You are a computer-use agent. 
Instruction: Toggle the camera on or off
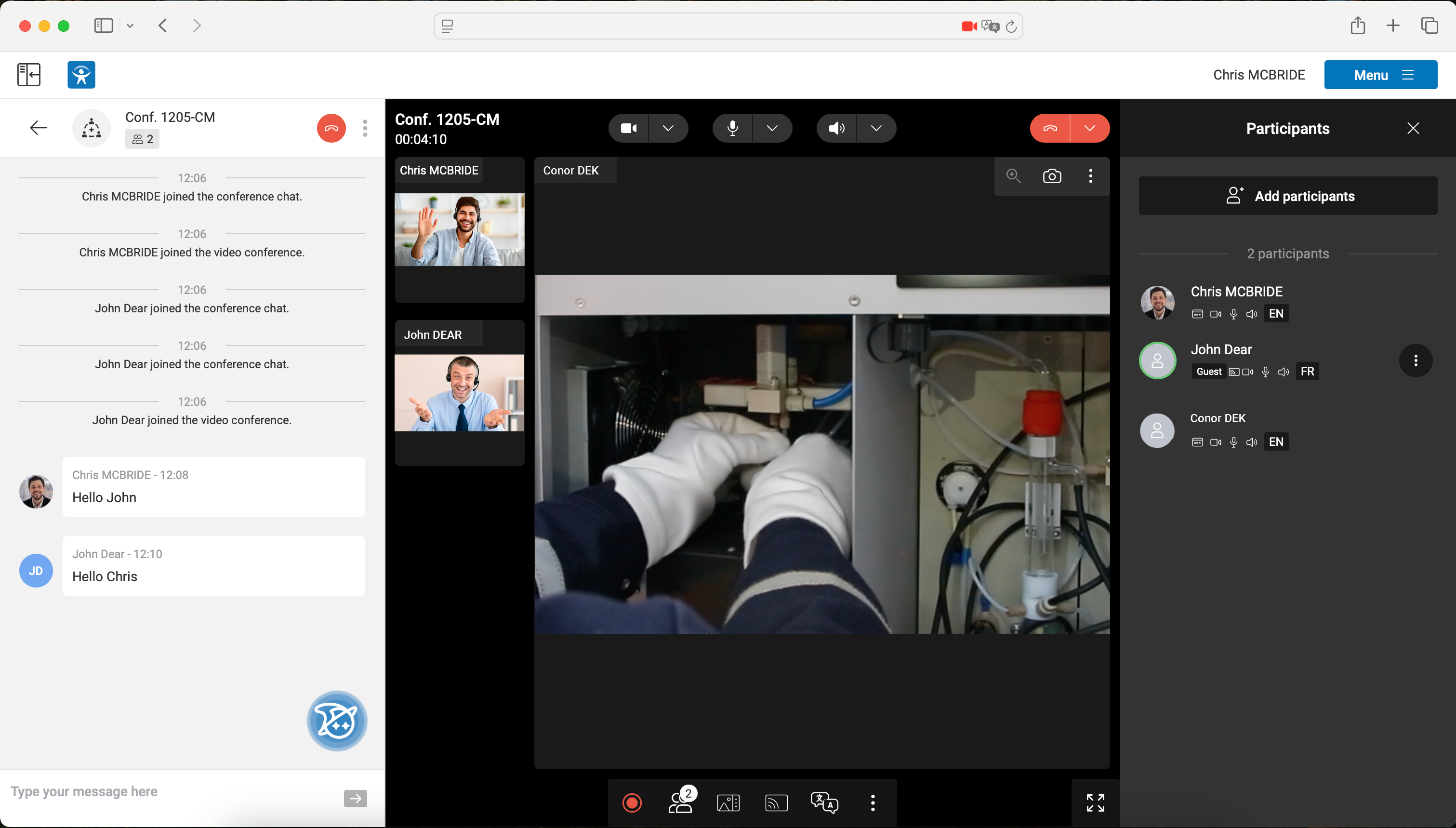(629, 128)
